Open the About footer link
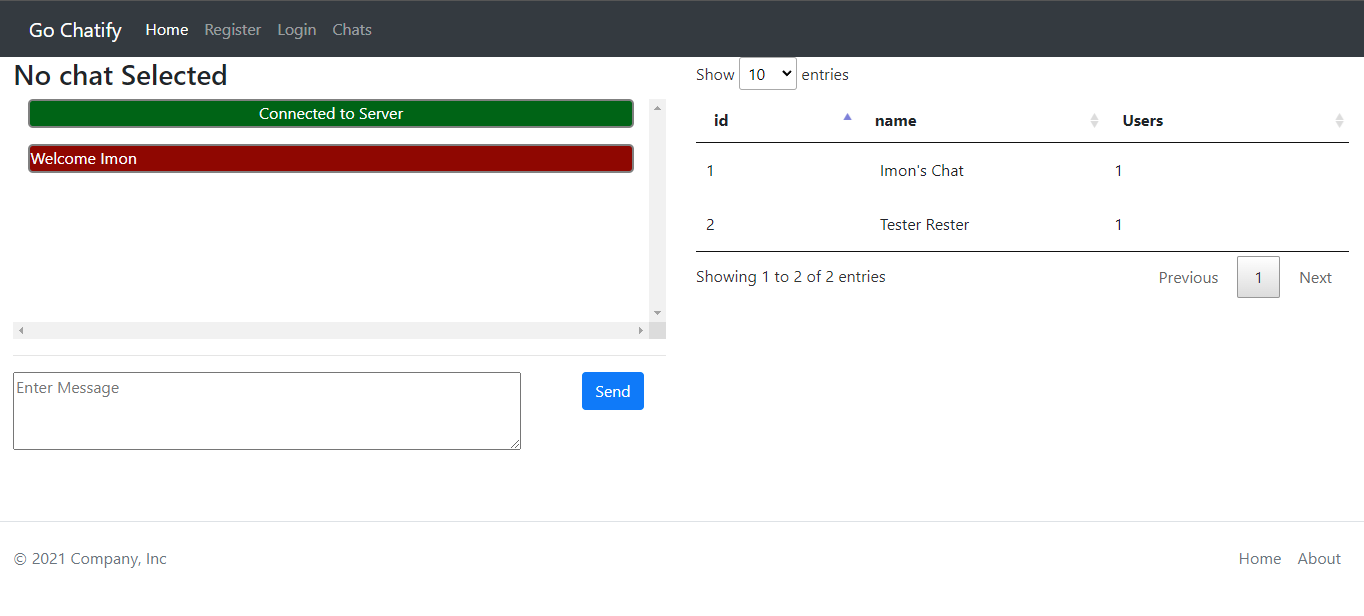1364x616 pixels. pos(1318,559)
